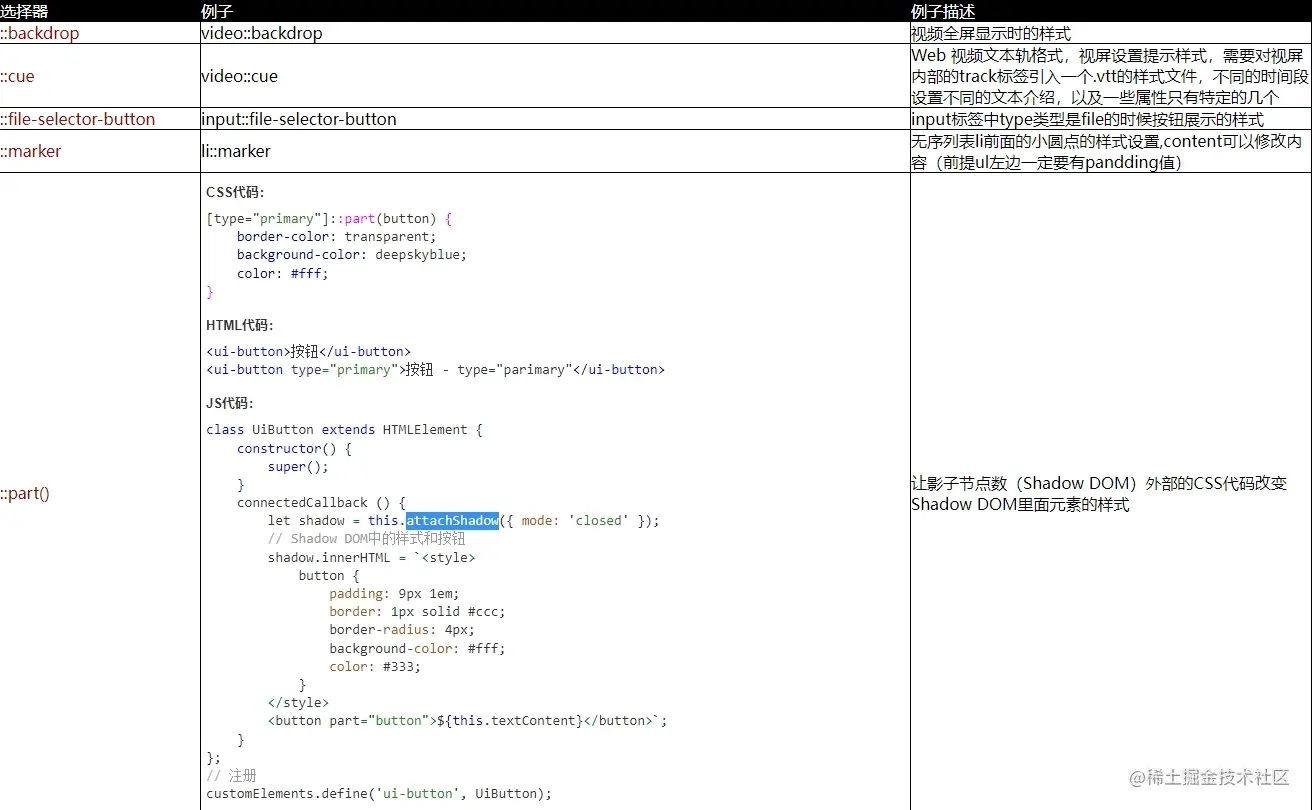Click the li::marker example cell

(x=236, y=151)
